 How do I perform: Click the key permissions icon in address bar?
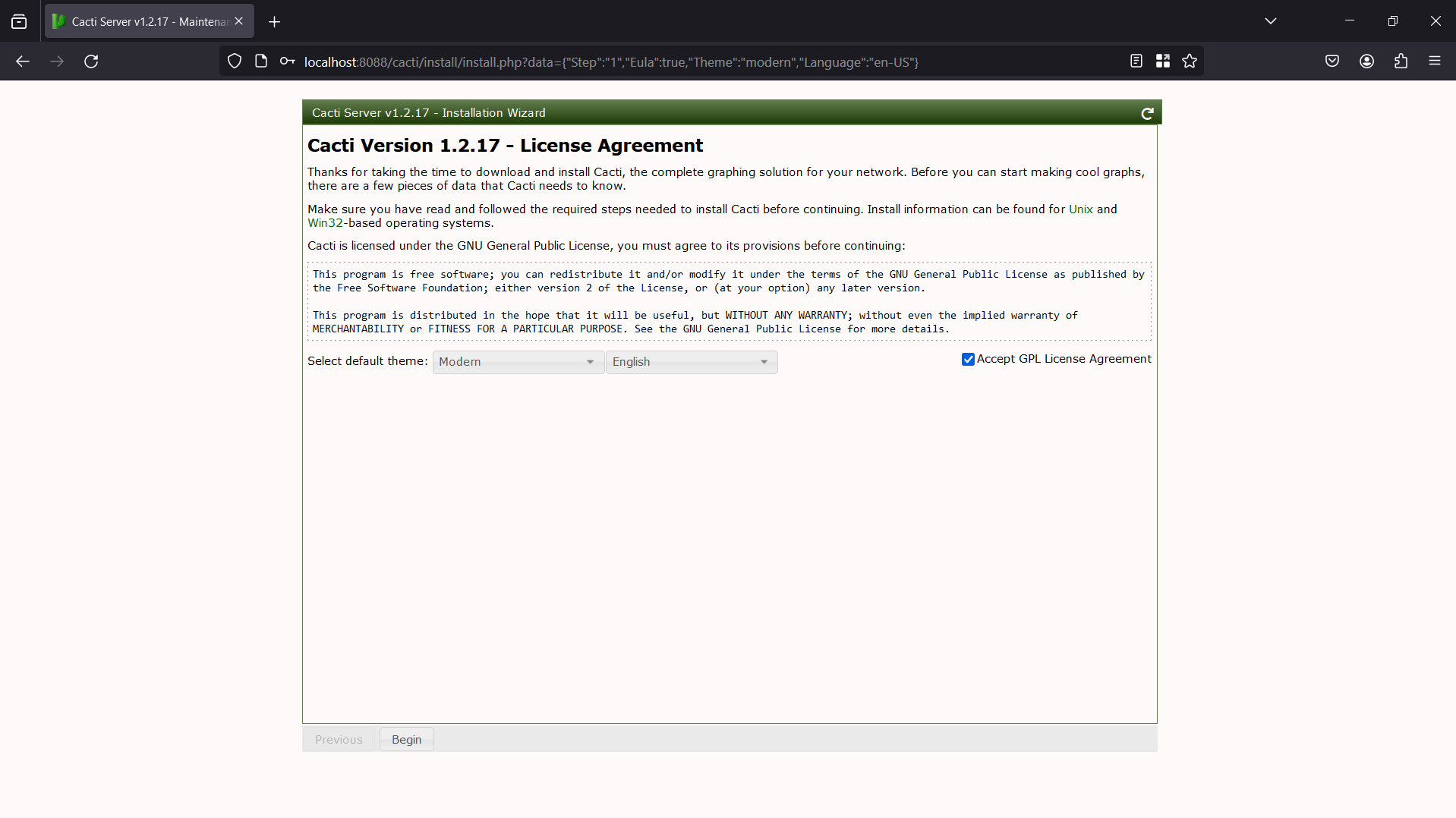tap(287, 61)
